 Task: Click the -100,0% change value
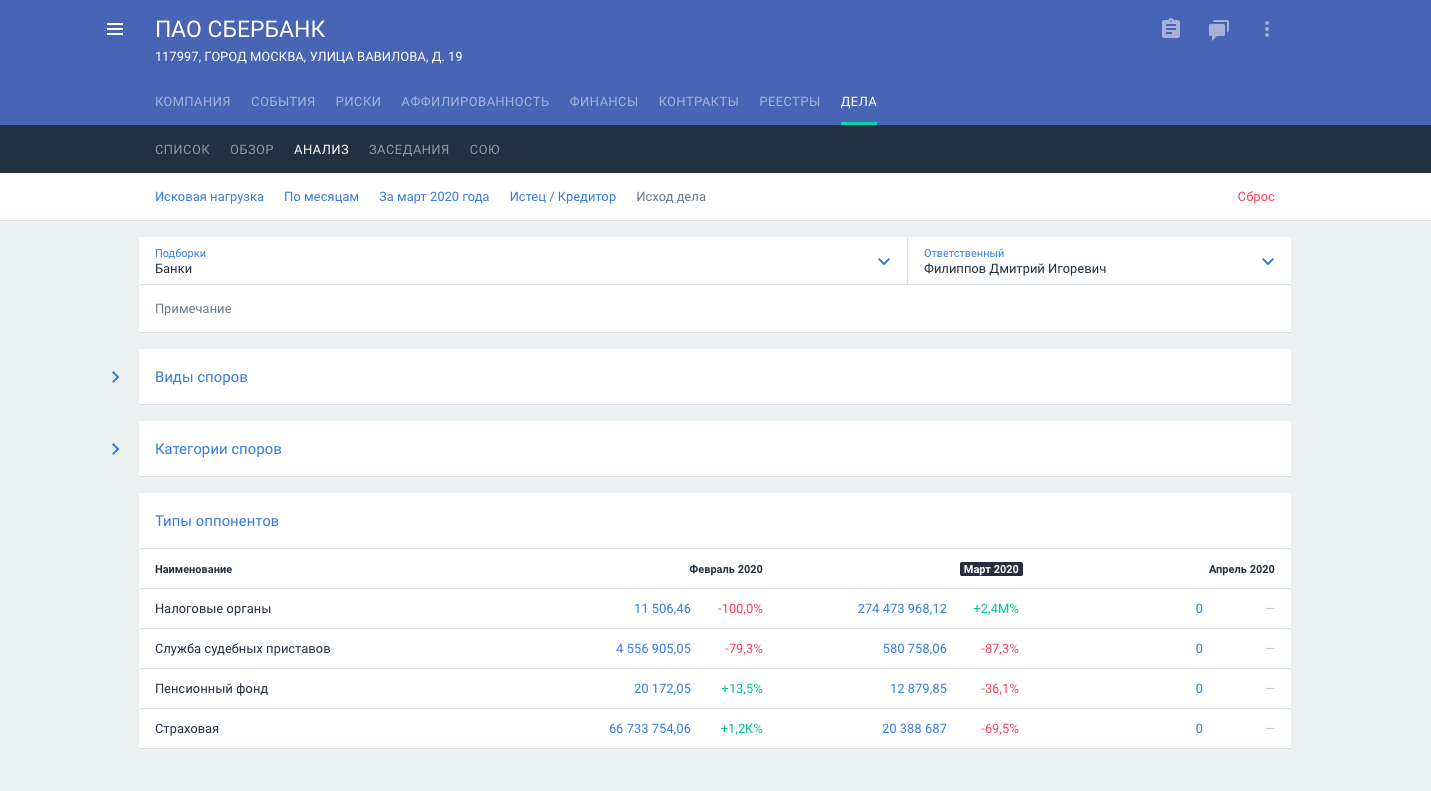(740, 609)
